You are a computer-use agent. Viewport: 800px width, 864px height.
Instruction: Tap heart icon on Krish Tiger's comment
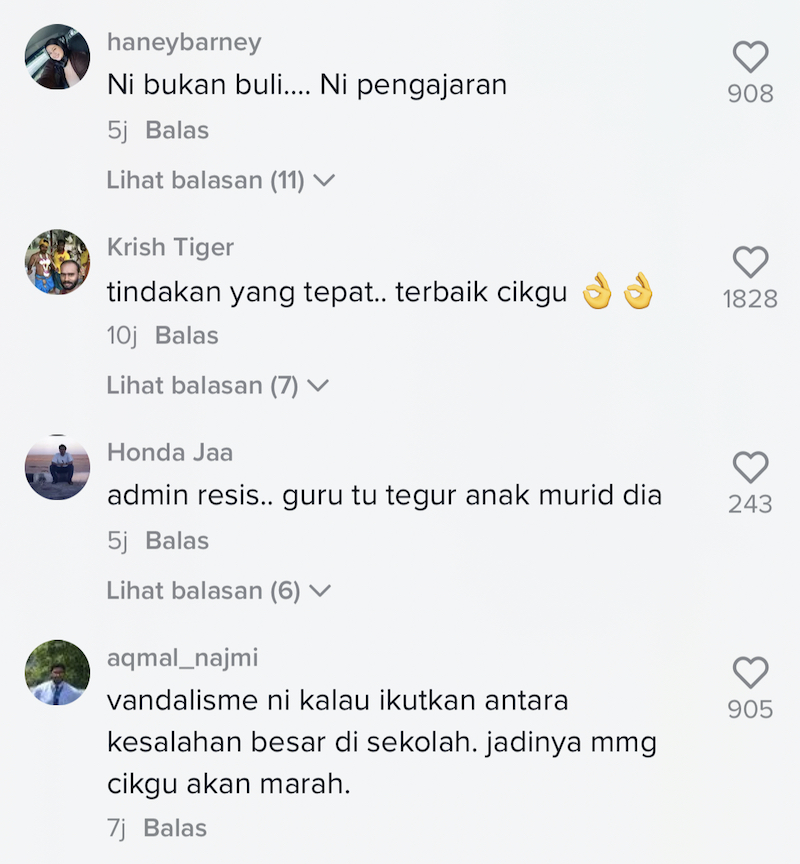pos(750,262)
